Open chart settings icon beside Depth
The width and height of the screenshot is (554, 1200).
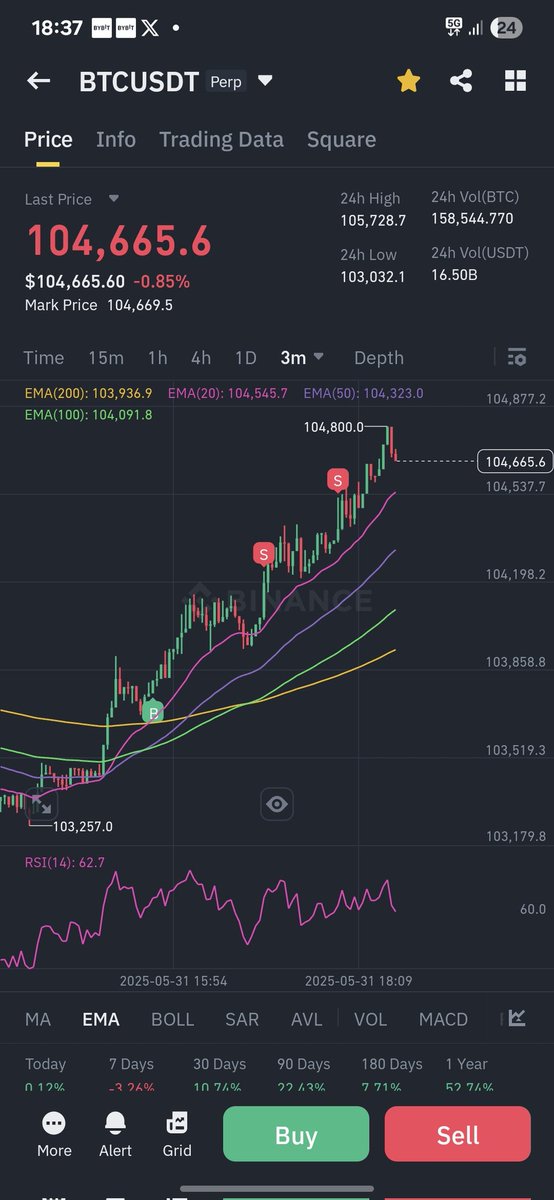516,357
